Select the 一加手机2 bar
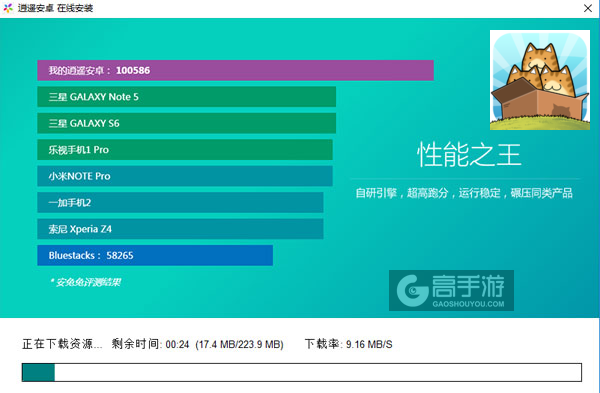The image size is (600, 393). pyautogui.click(x=180, y=202)
